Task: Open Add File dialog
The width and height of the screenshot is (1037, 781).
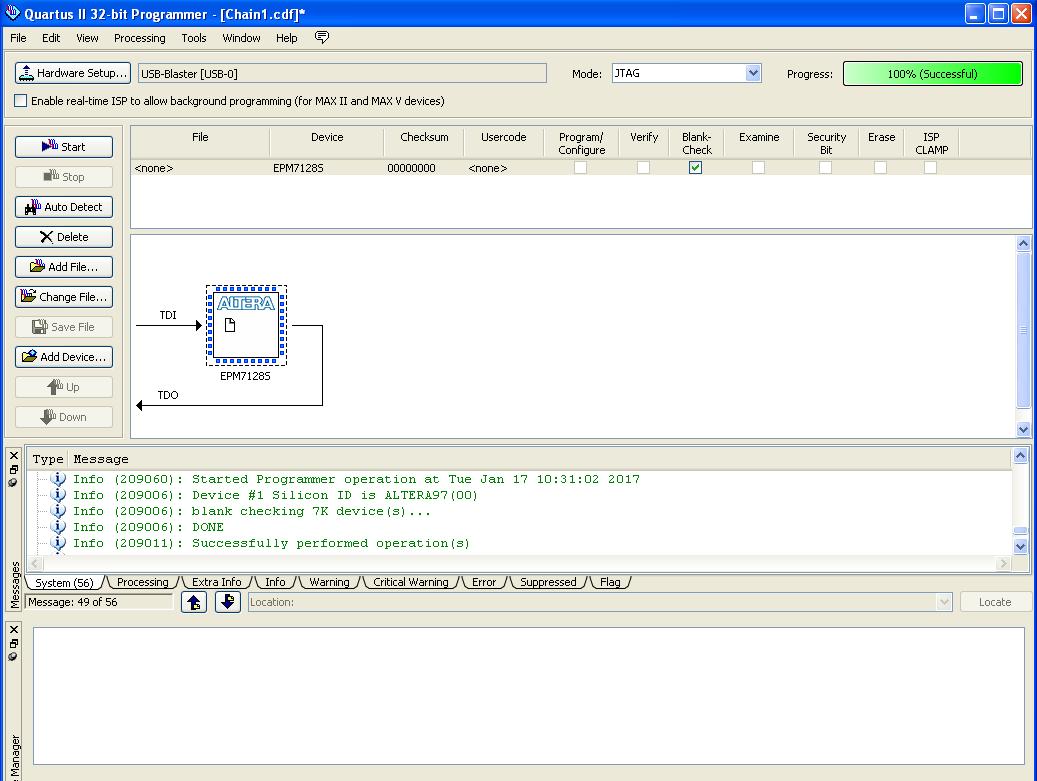Action: (64, 267)
